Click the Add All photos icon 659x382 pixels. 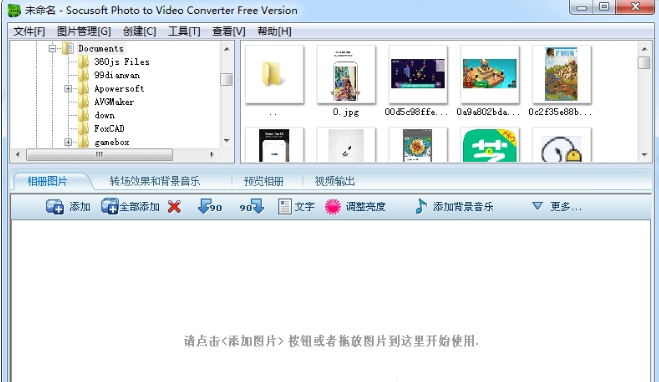tap(109, 206)
